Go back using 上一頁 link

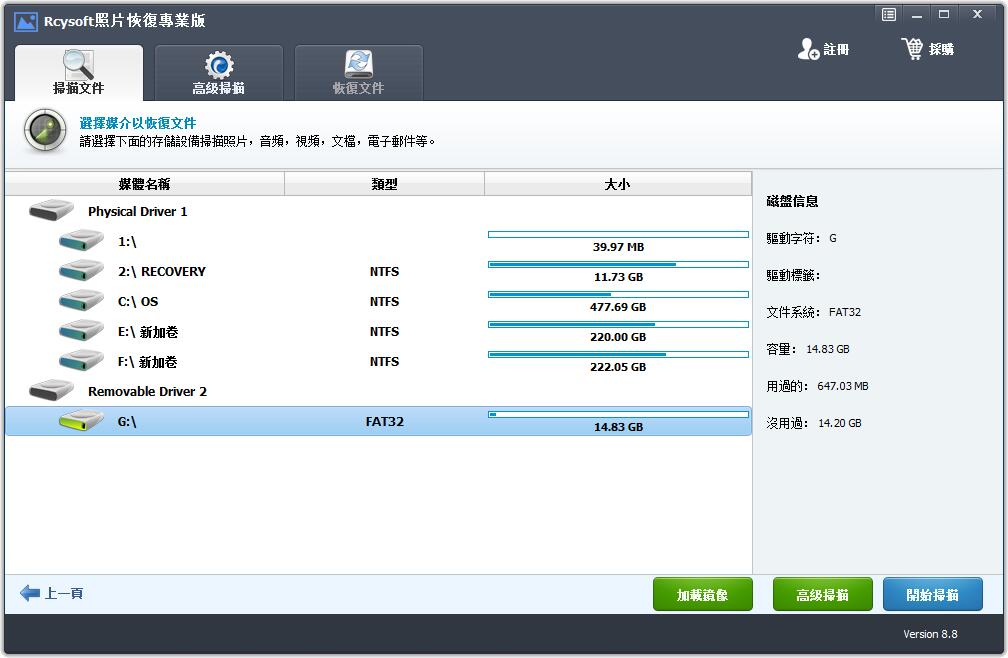point(52,593)
